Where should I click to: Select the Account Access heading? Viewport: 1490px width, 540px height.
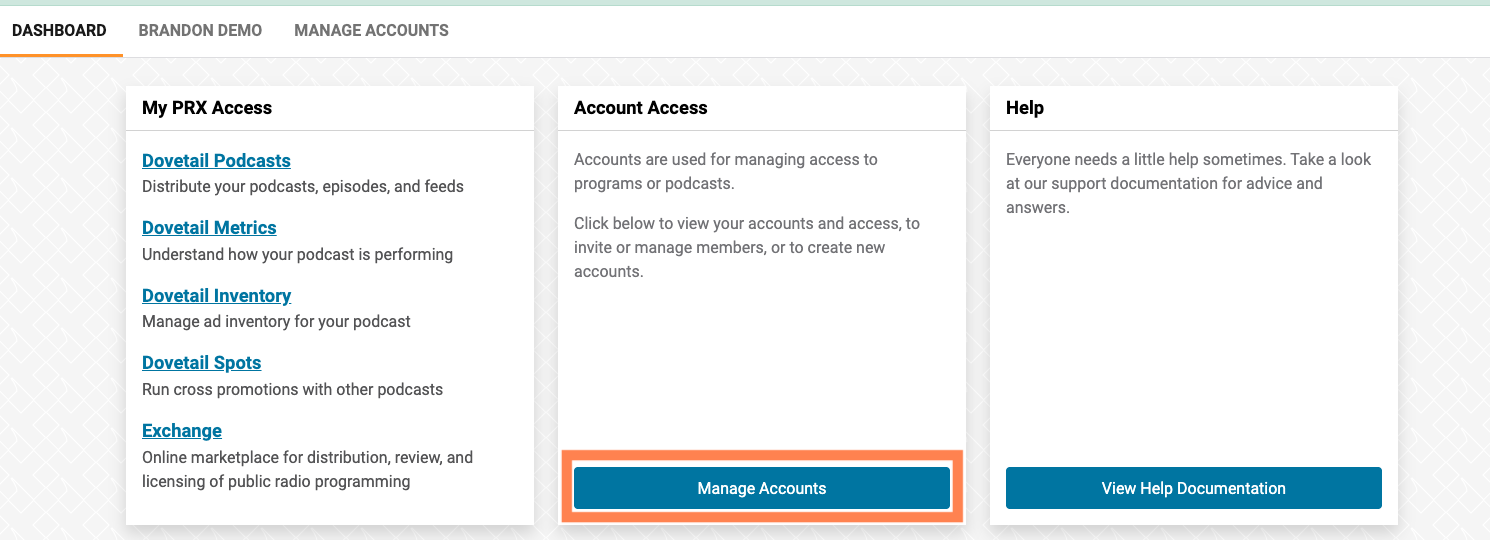(x=640, y=108)
